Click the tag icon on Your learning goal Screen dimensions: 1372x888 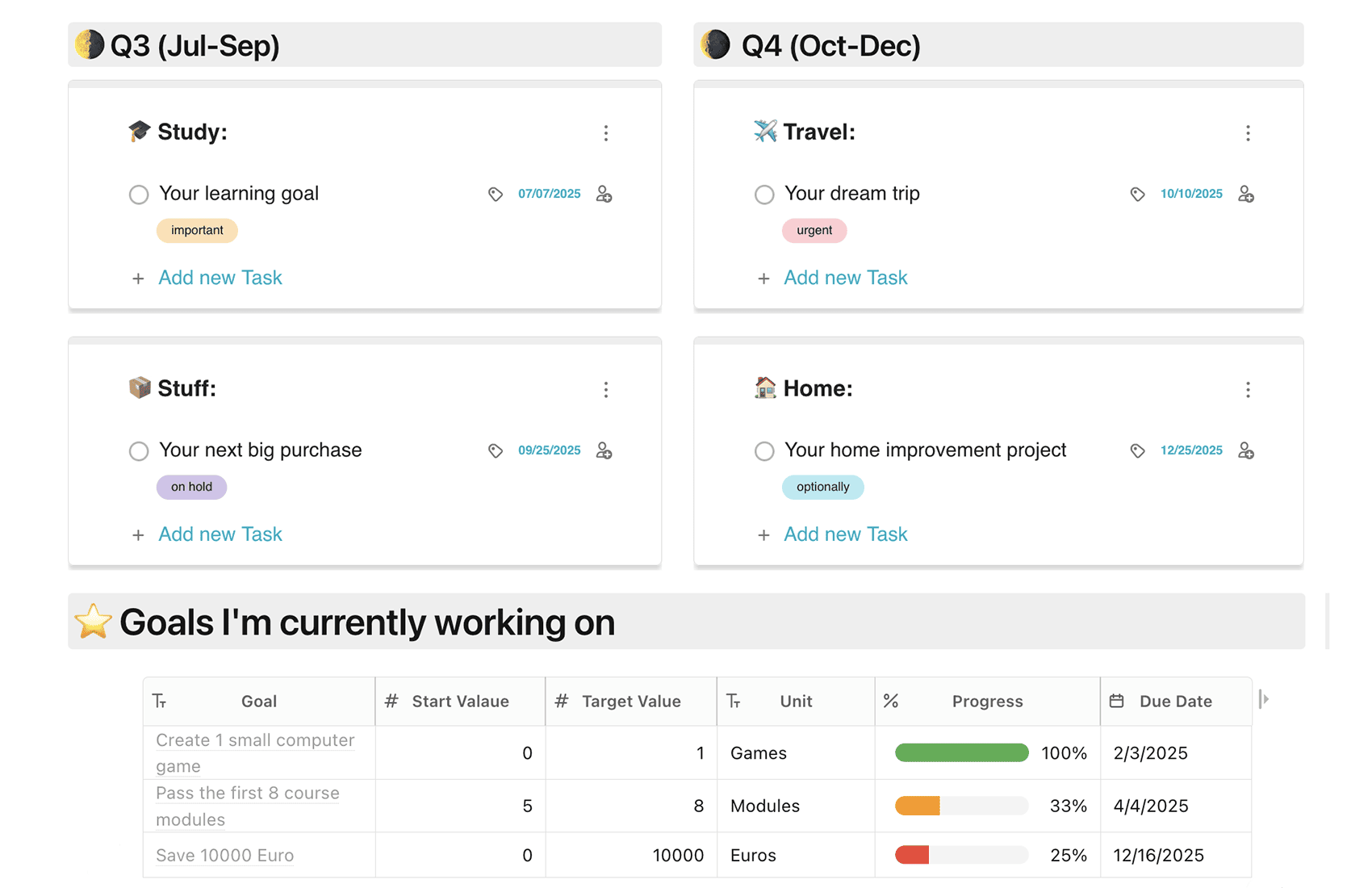click(496, 194)
